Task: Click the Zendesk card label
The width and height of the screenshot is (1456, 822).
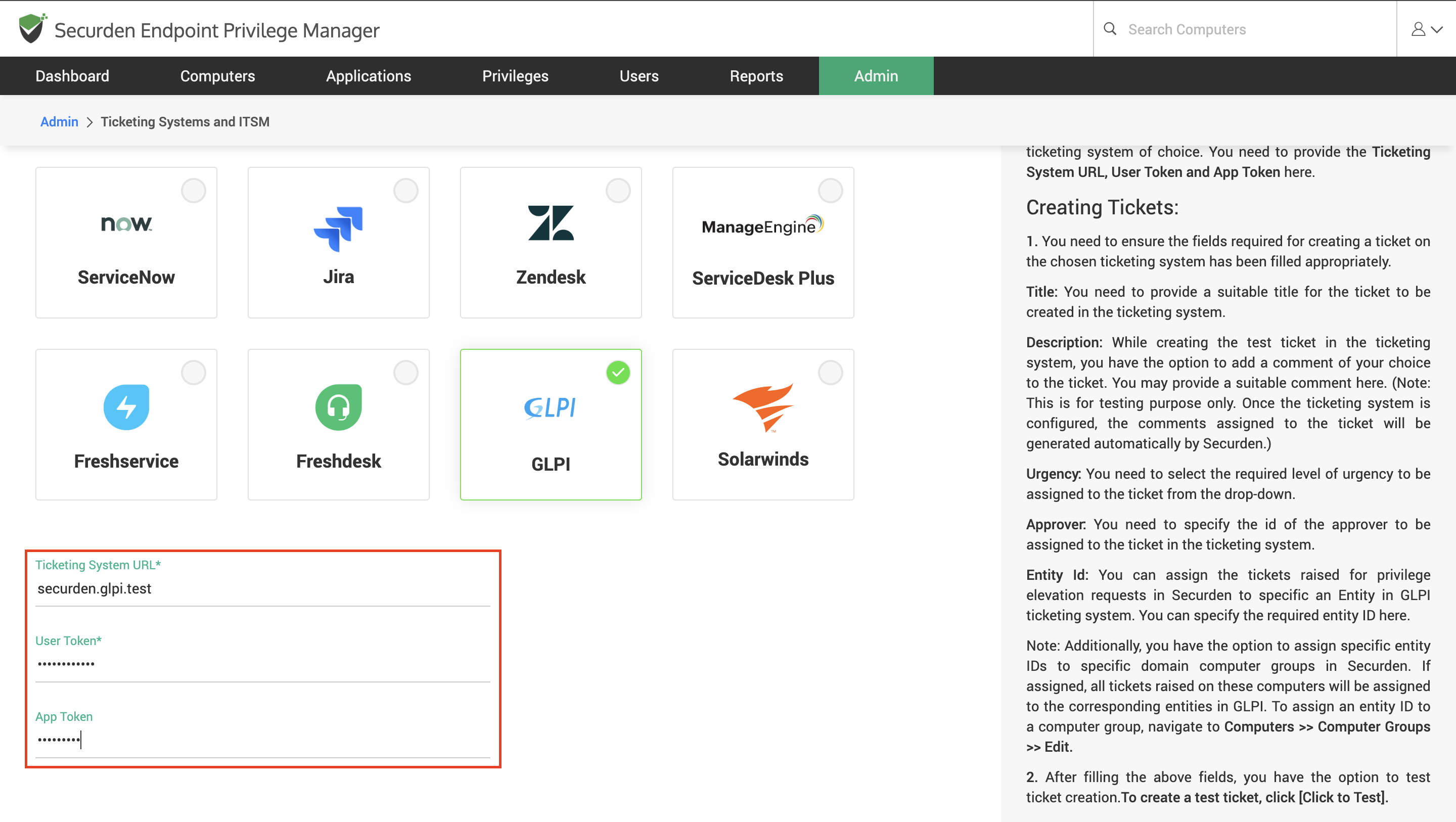Action: 551,277
